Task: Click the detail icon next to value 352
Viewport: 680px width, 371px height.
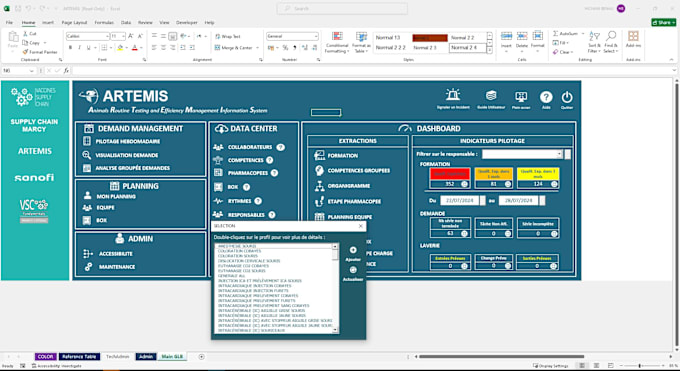Action: coord(464,184)
